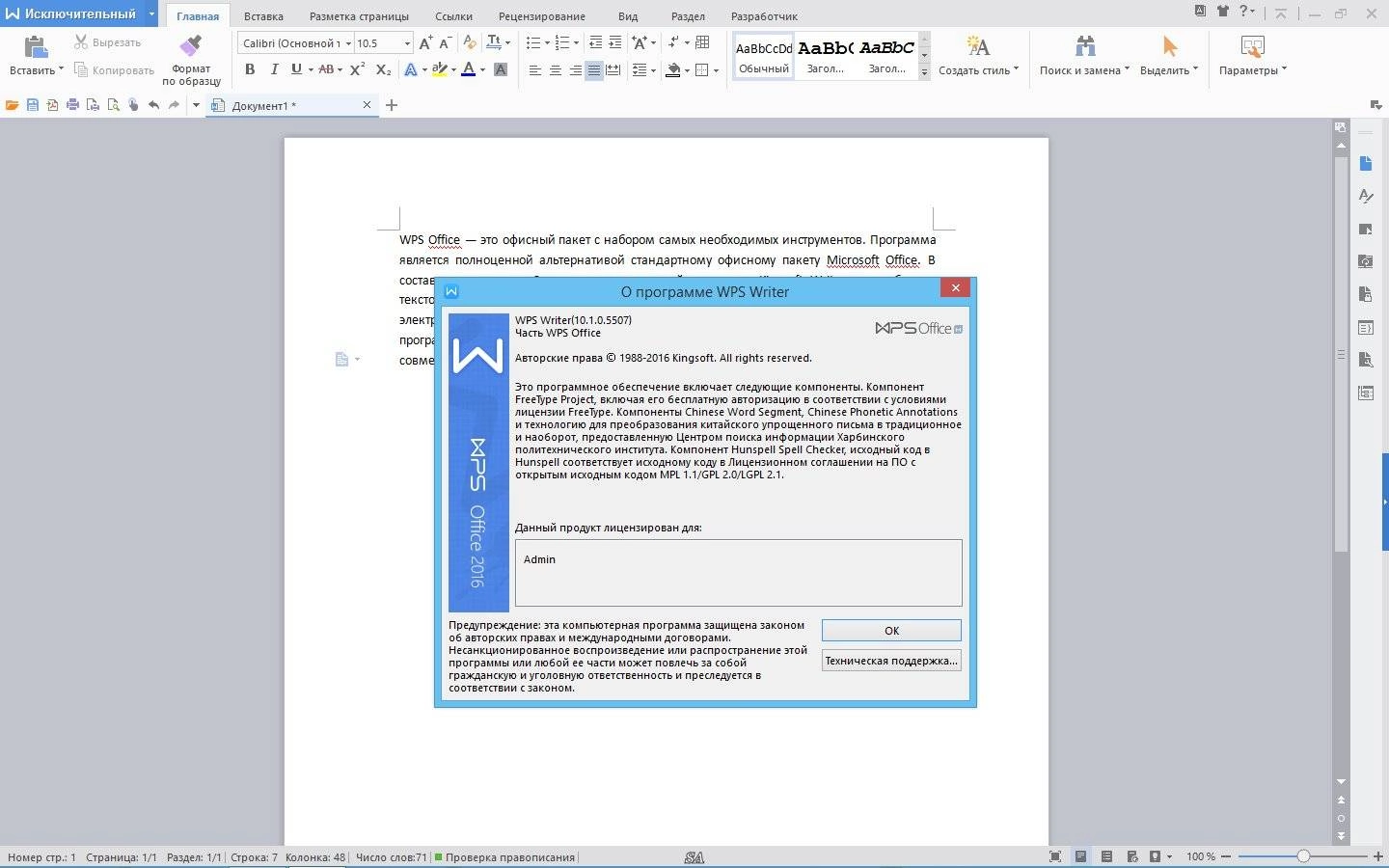Redo the last action
Viewport: 1389px width, 868px height.
174,105
